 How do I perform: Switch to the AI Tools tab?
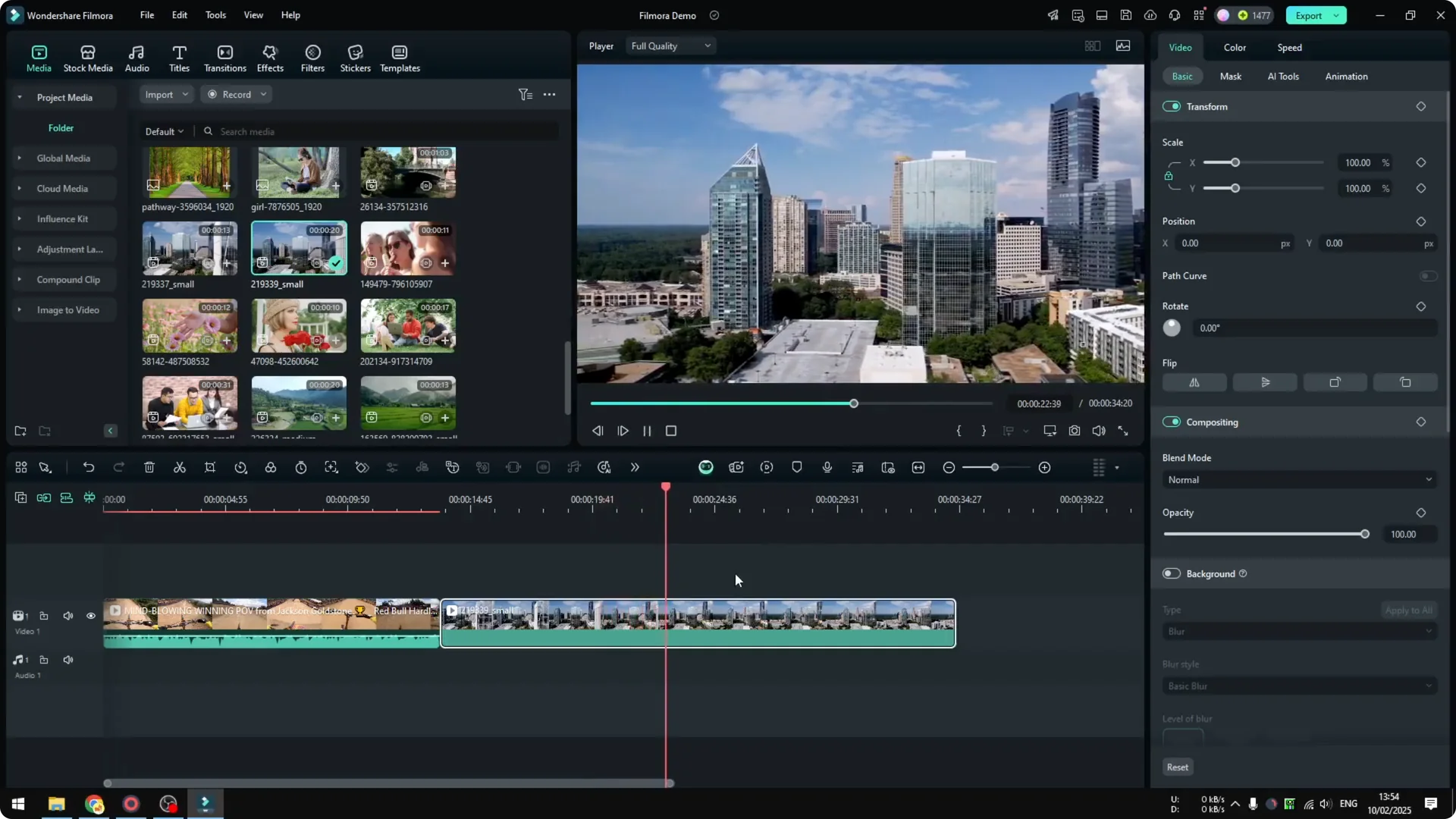point(1282,76)
